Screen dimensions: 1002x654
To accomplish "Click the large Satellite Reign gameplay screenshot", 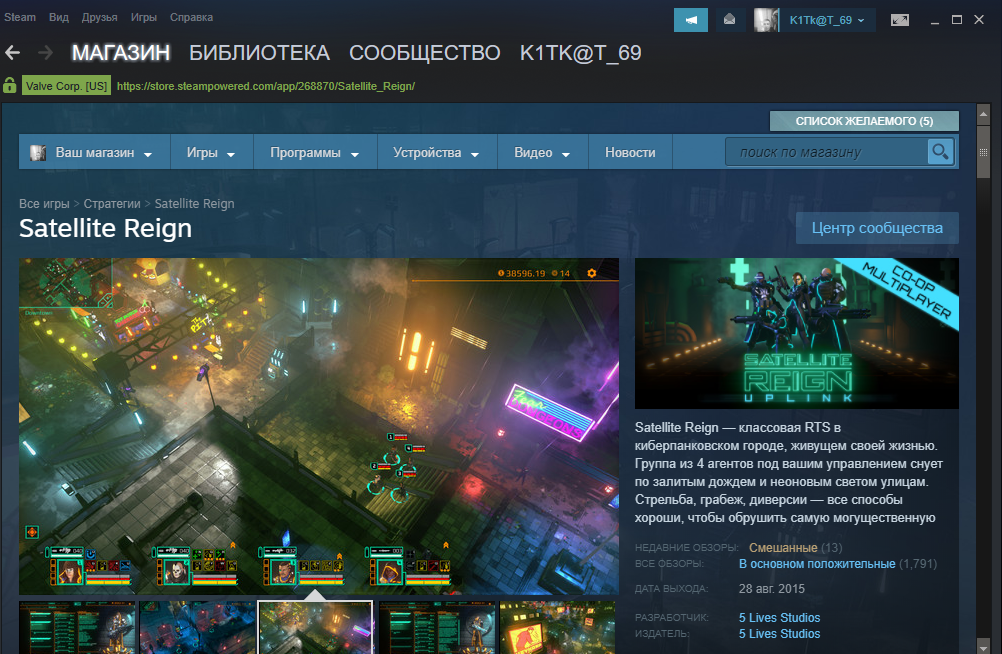I will tap(319, 426).
